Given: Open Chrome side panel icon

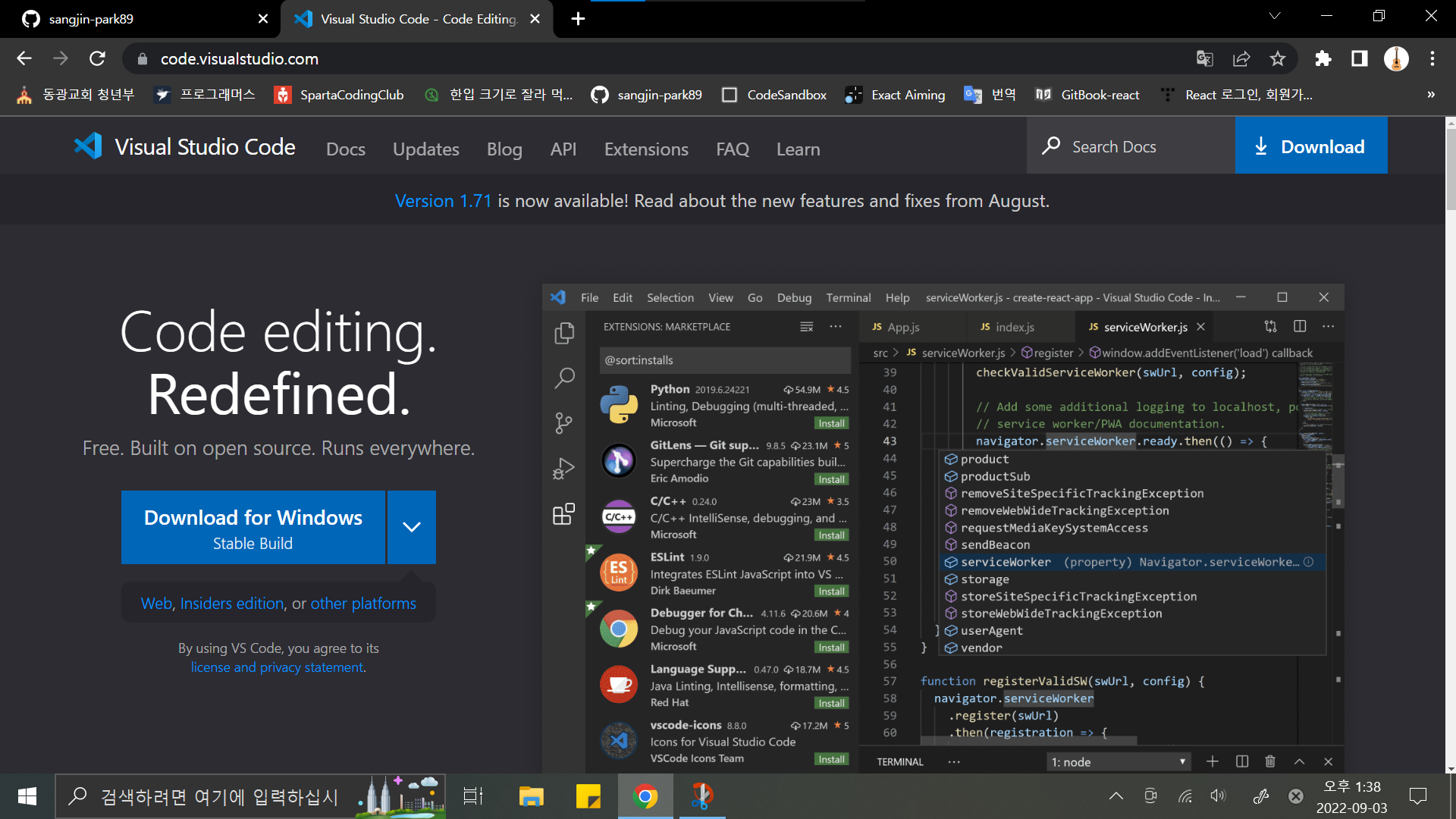Looking at the screenshot, I should 1360,58.
